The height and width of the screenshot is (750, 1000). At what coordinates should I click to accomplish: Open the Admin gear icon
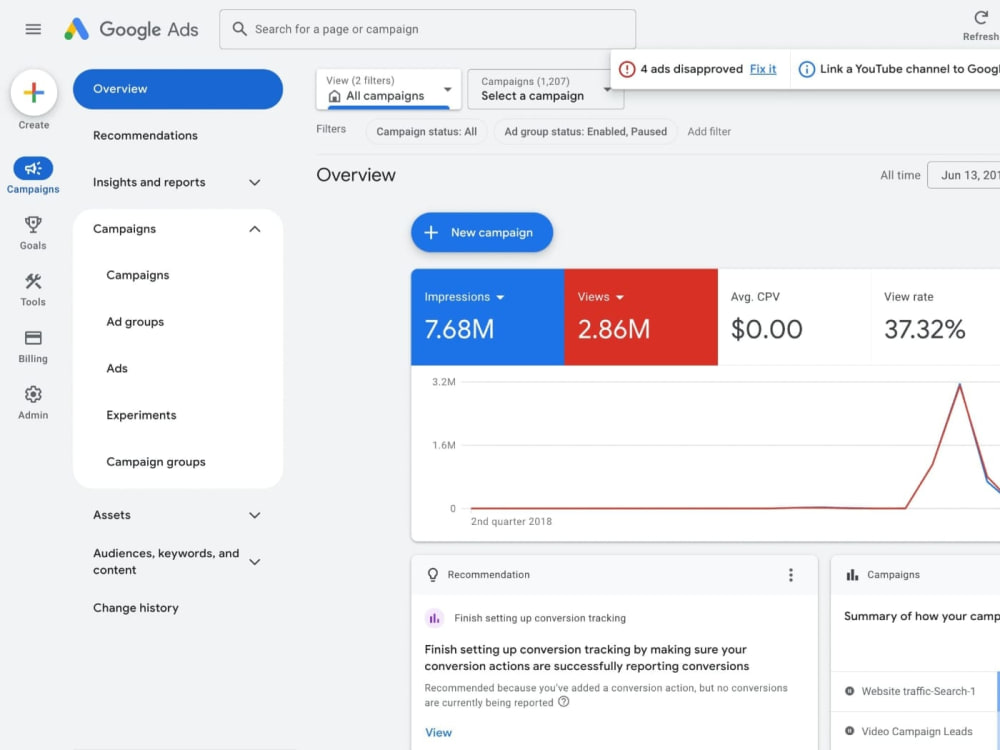33,394
